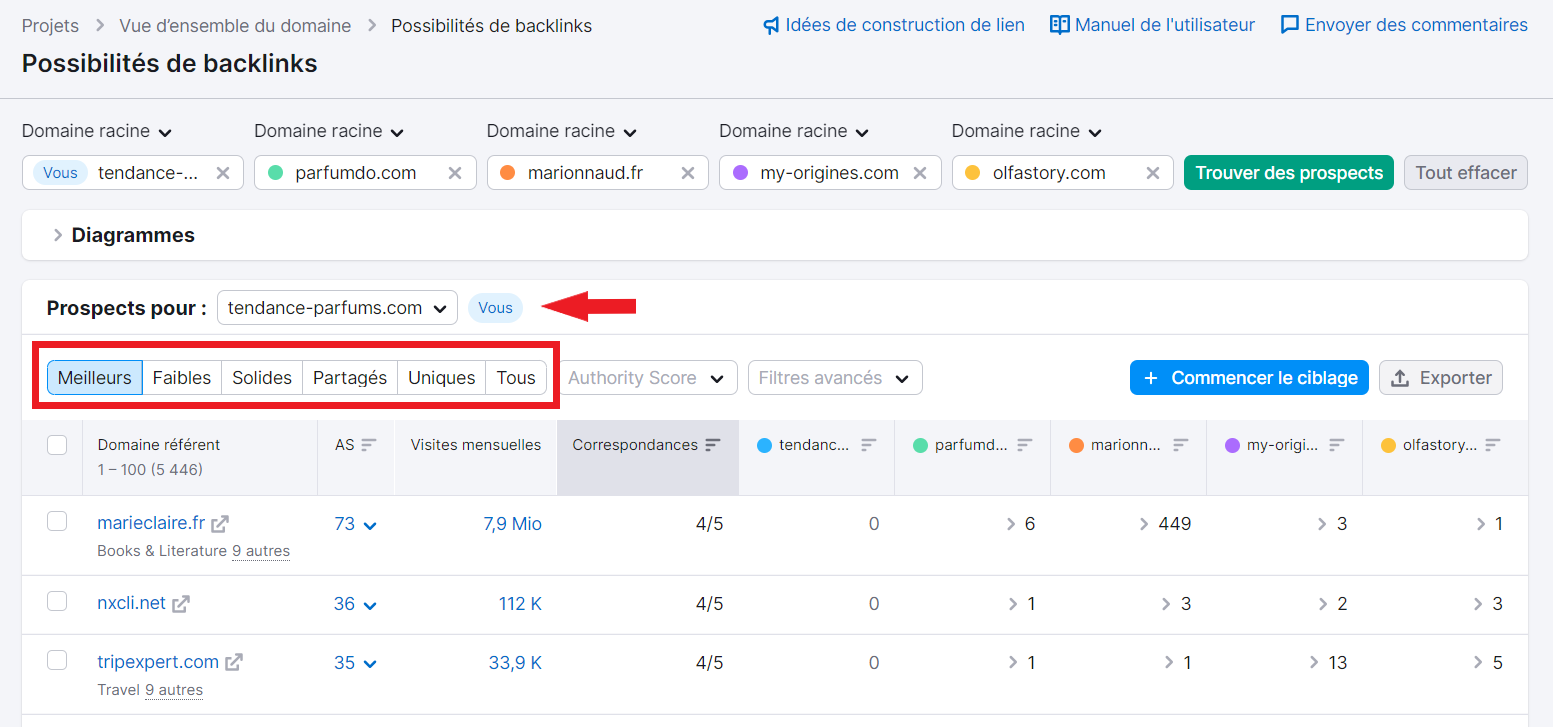Click the plus icon in Commencer le ciblage
This screenshot has height=727, width=1553.
[1151, 378]
